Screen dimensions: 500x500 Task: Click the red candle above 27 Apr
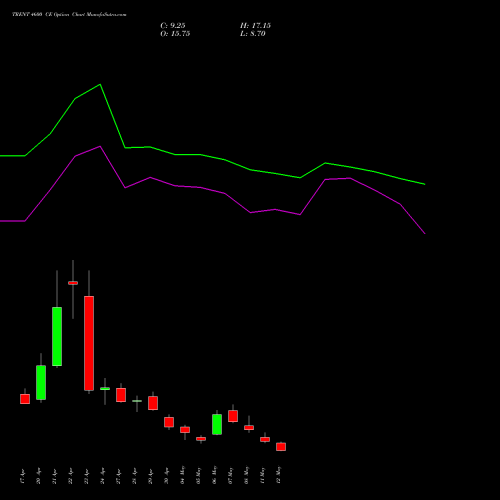pyautogui.click(x=121, y=395)
